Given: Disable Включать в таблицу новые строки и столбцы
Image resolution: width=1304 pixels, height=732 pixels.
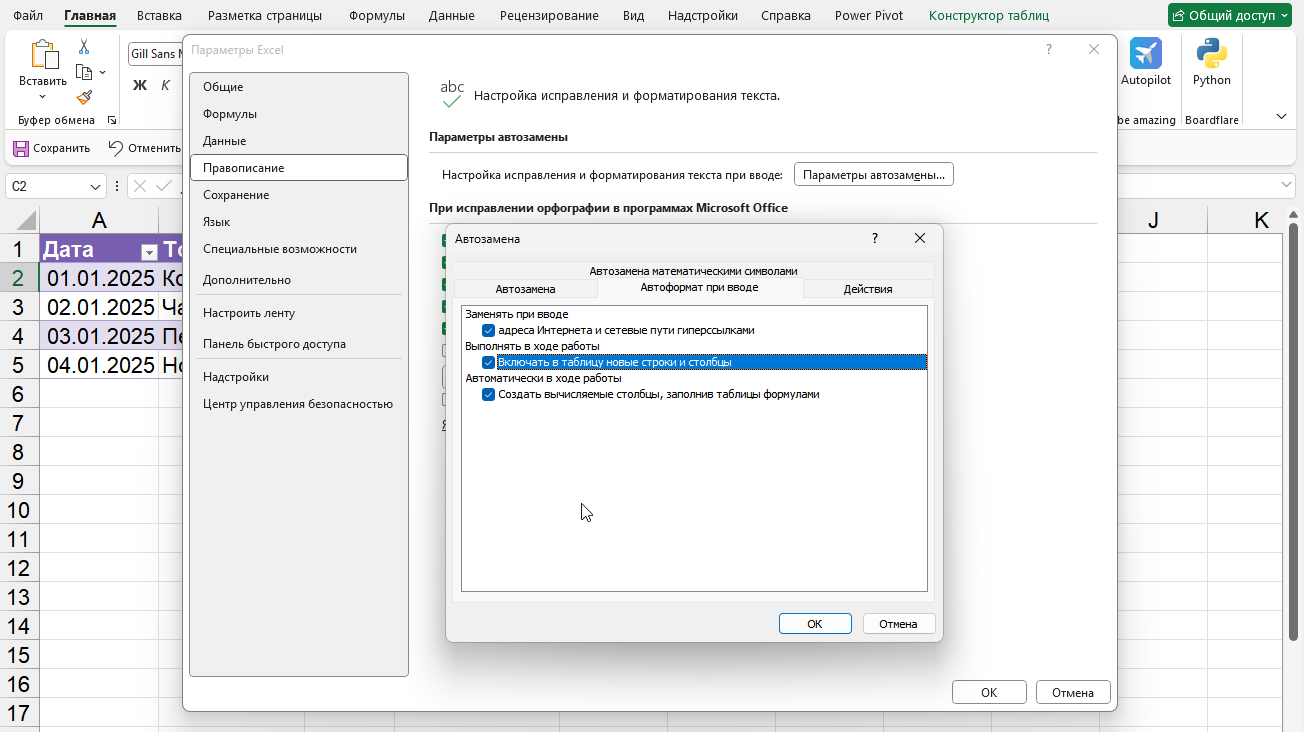Looking at the screenshot, I should pos(488,361).
